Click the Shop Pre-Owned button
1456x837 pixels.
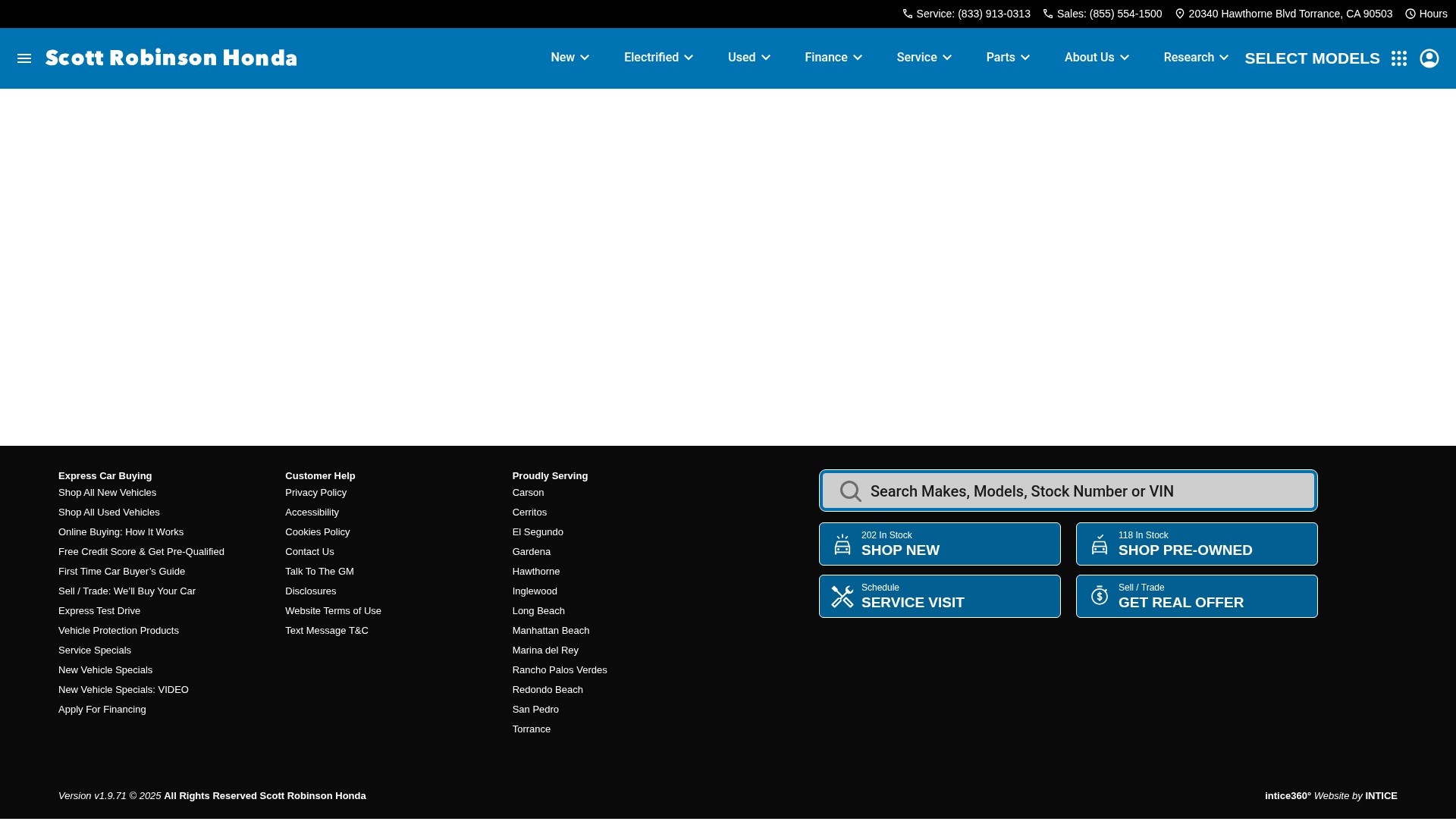[x=1197, y=544]
